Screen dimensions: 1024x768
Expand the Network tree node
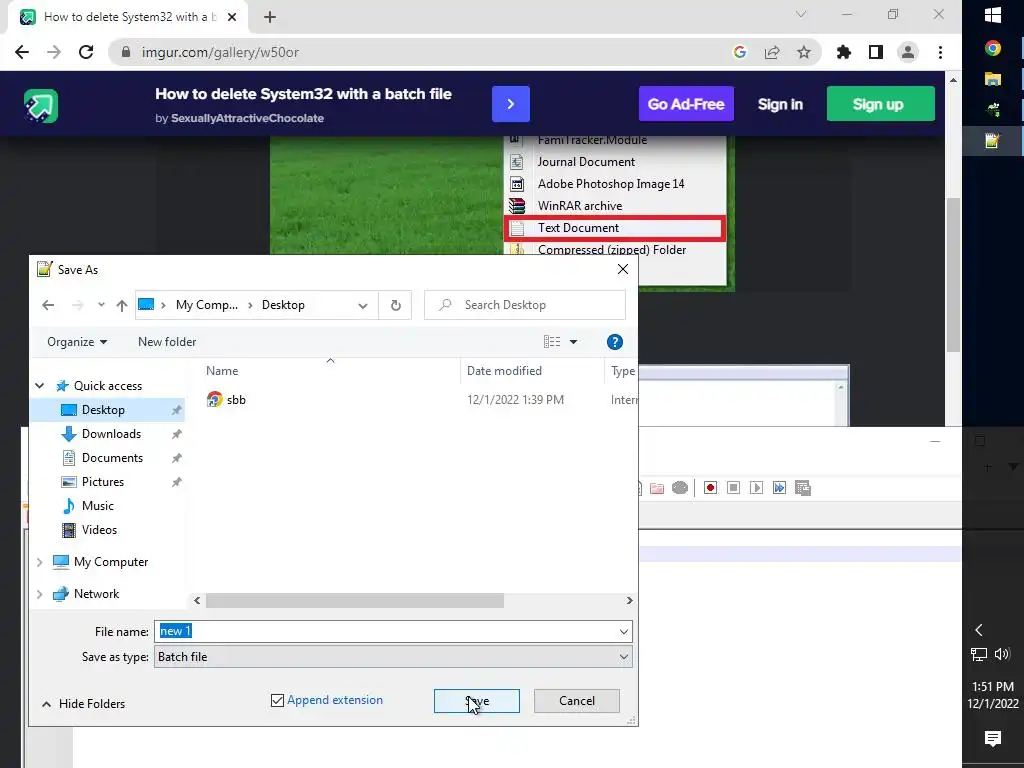pos(39,594)
